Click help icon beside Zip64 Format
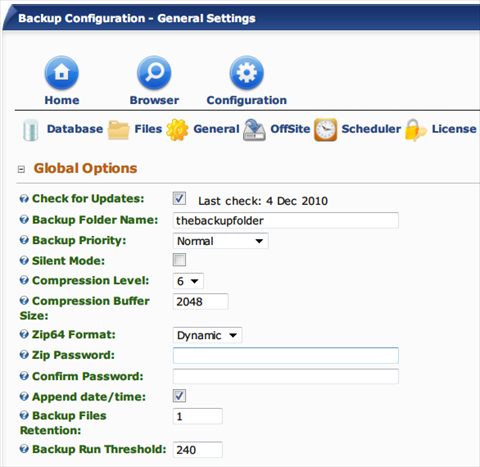Screen dimensions: 480x467 click(x=24, y=334)
